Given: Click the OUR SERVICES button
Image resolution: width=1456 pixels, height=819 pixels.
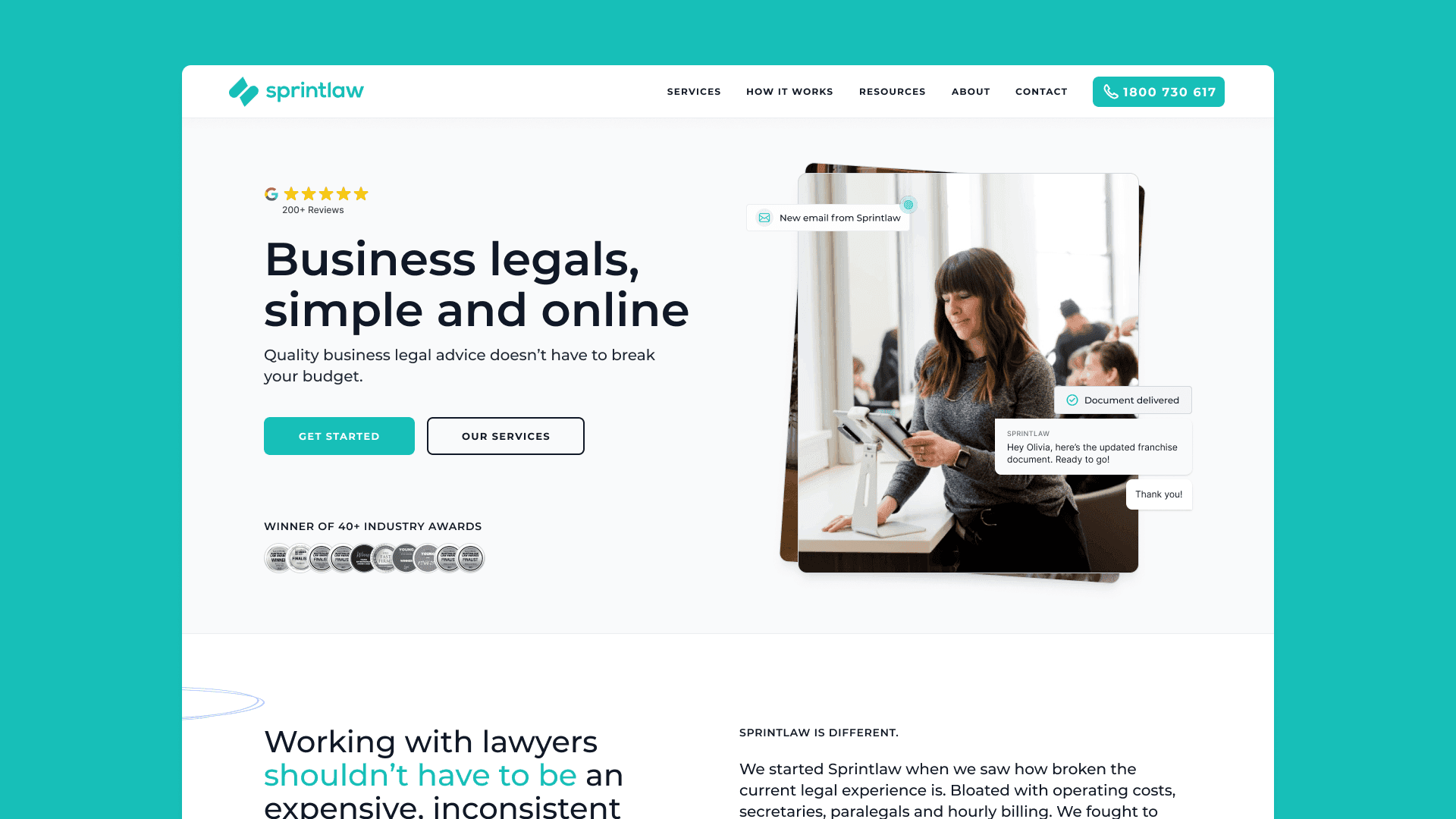Looking at the screenshot, I should click(x=505, y=436).
